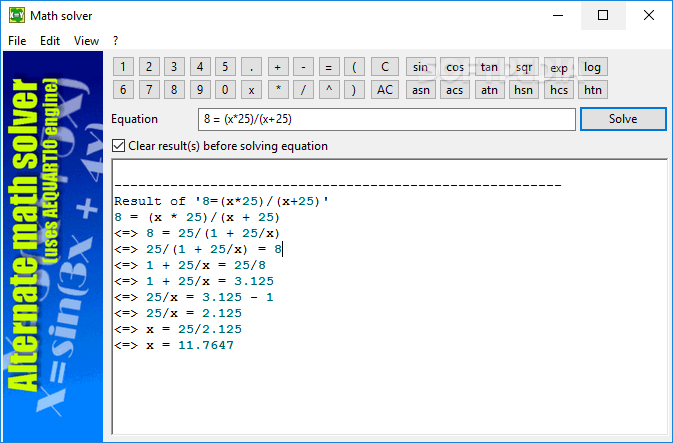The width and height of the screenshot is (673, 443).
Task: Click the C clear button
Action: pyautogui.click(x=385, y=67)
